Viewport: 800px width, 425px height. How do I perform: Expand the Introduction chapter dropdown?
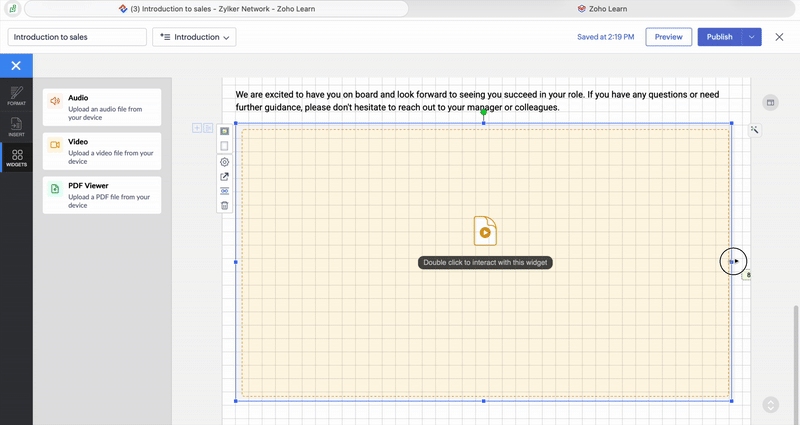point(194,37)
